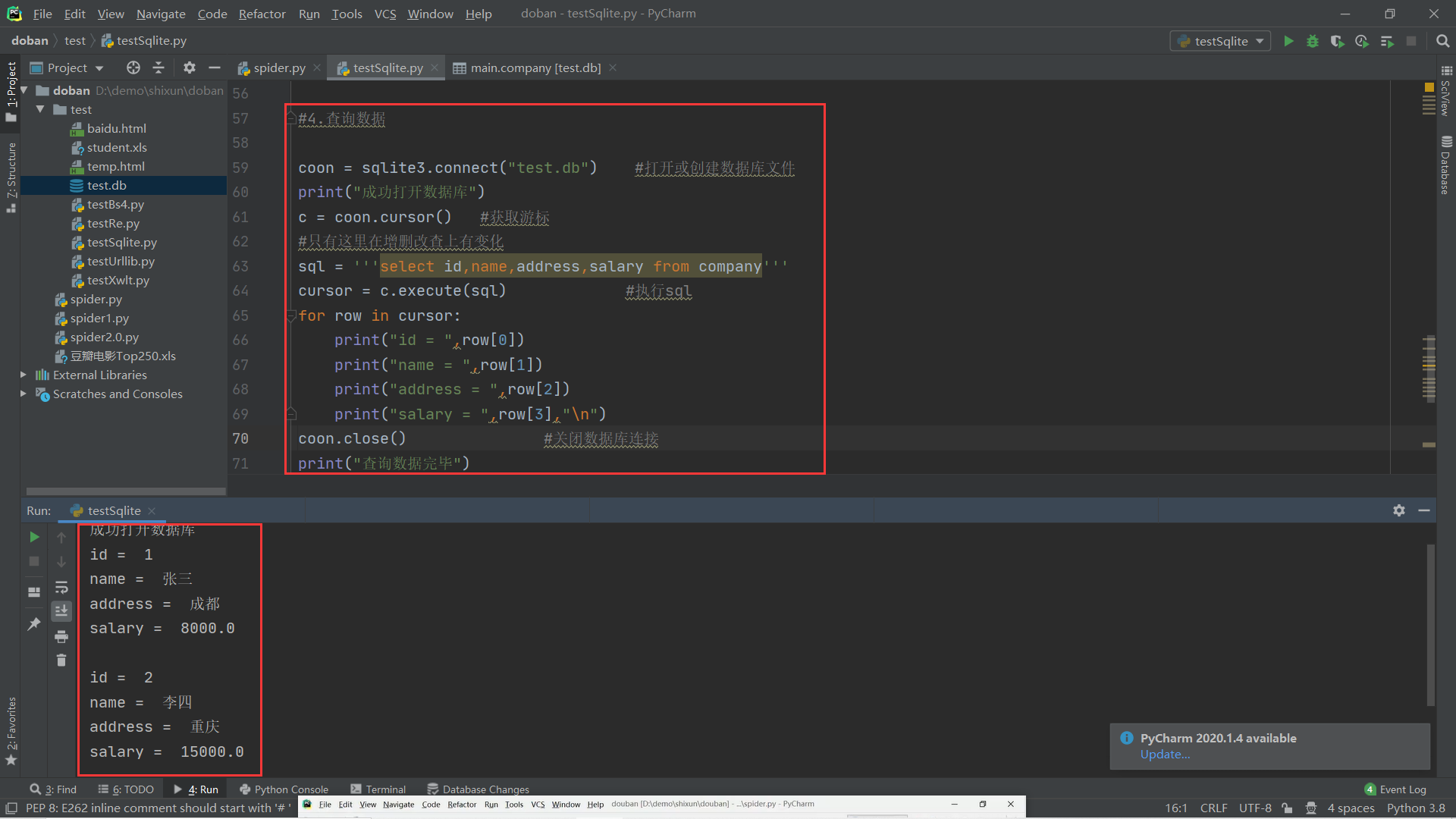Image resolution: width=1456 pixels, height=819 pixels.
Task: Open the testSqlite run configuration dropdown
Action: [1220, 41]
